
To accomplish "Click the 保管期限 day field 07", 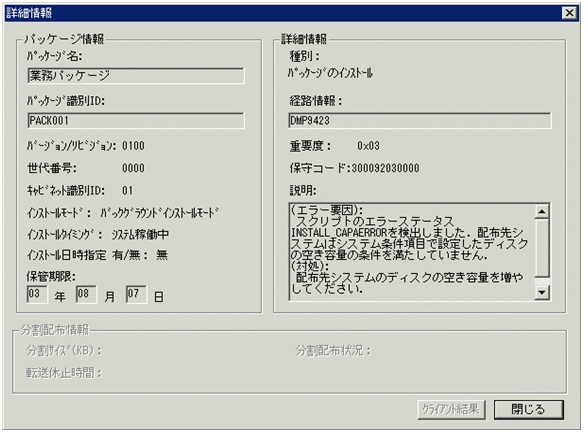I will point(136,294).
